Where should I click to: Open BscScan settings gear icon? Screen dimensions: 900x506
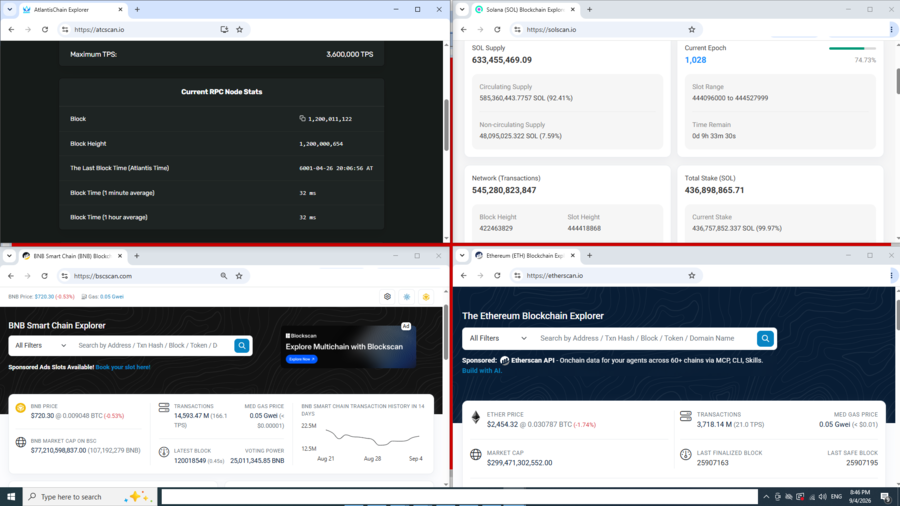point(387,297)
